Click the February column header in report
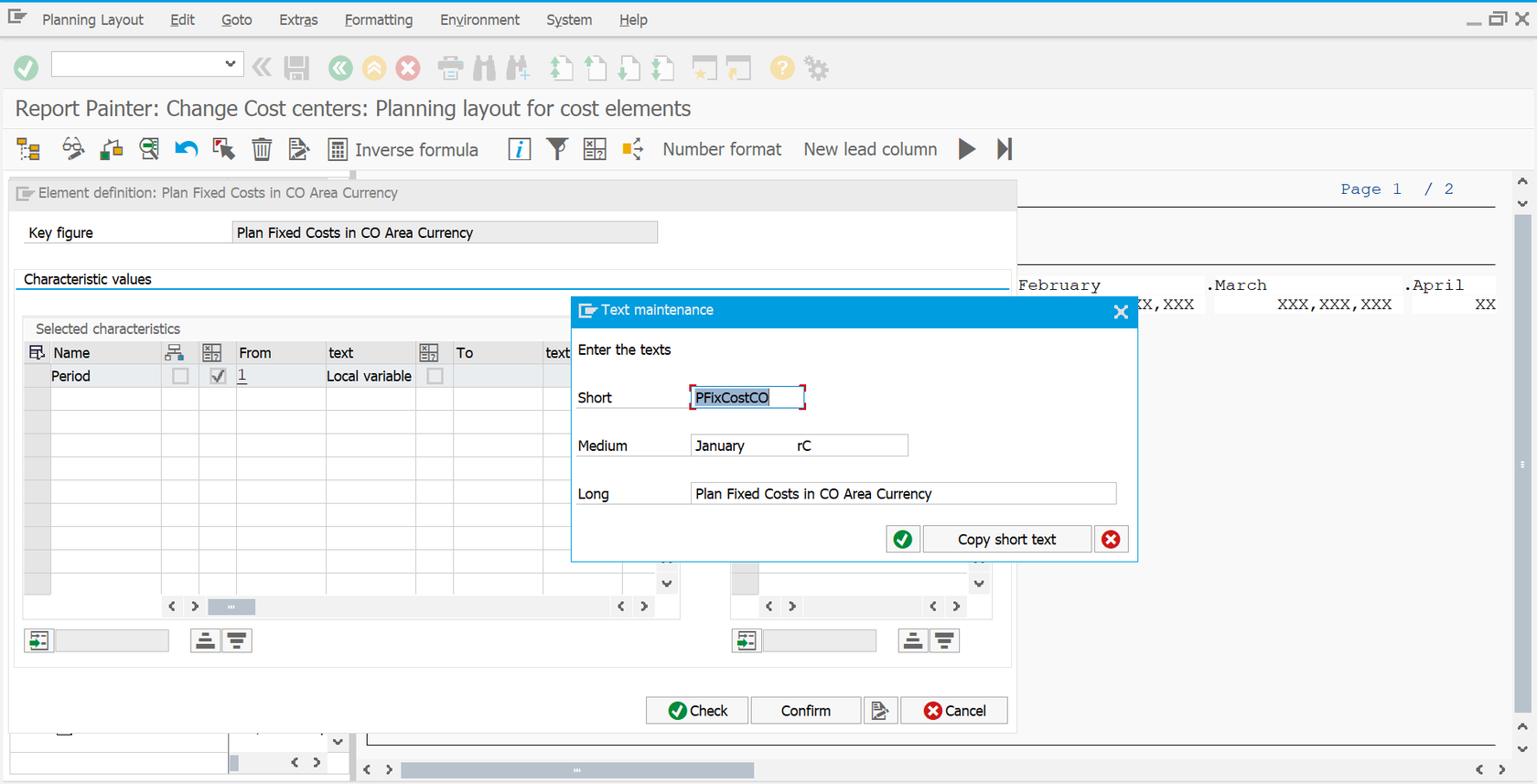This screenshot has height=784, width=1537. pos(1059,285)
